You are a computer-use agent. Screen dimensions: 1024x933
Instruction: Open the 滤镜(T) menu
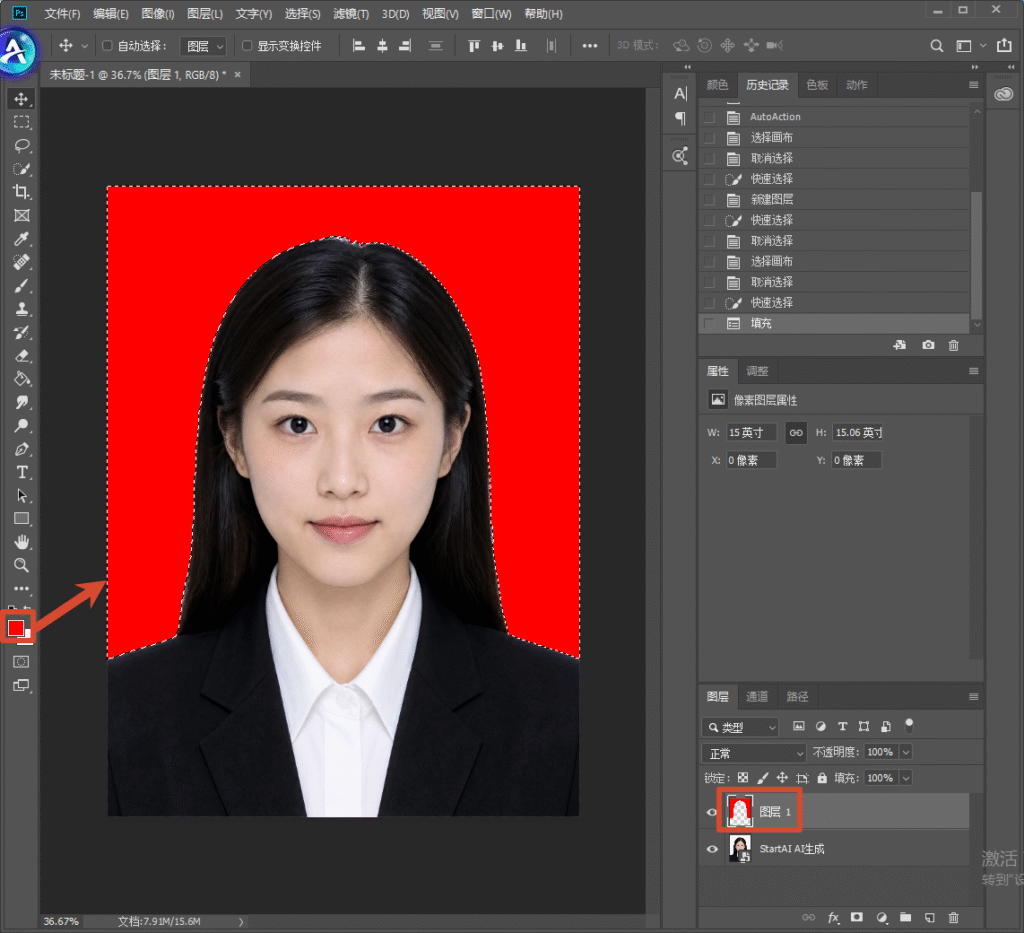351,14
